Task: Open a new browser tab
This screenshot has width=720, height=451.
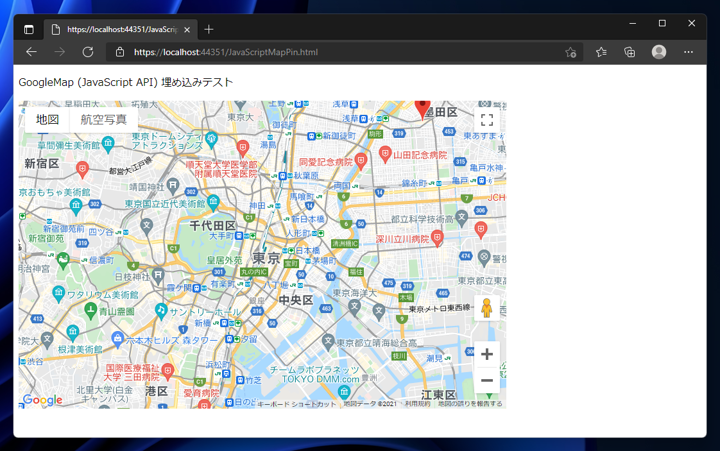Action: [x=209, y=29]
